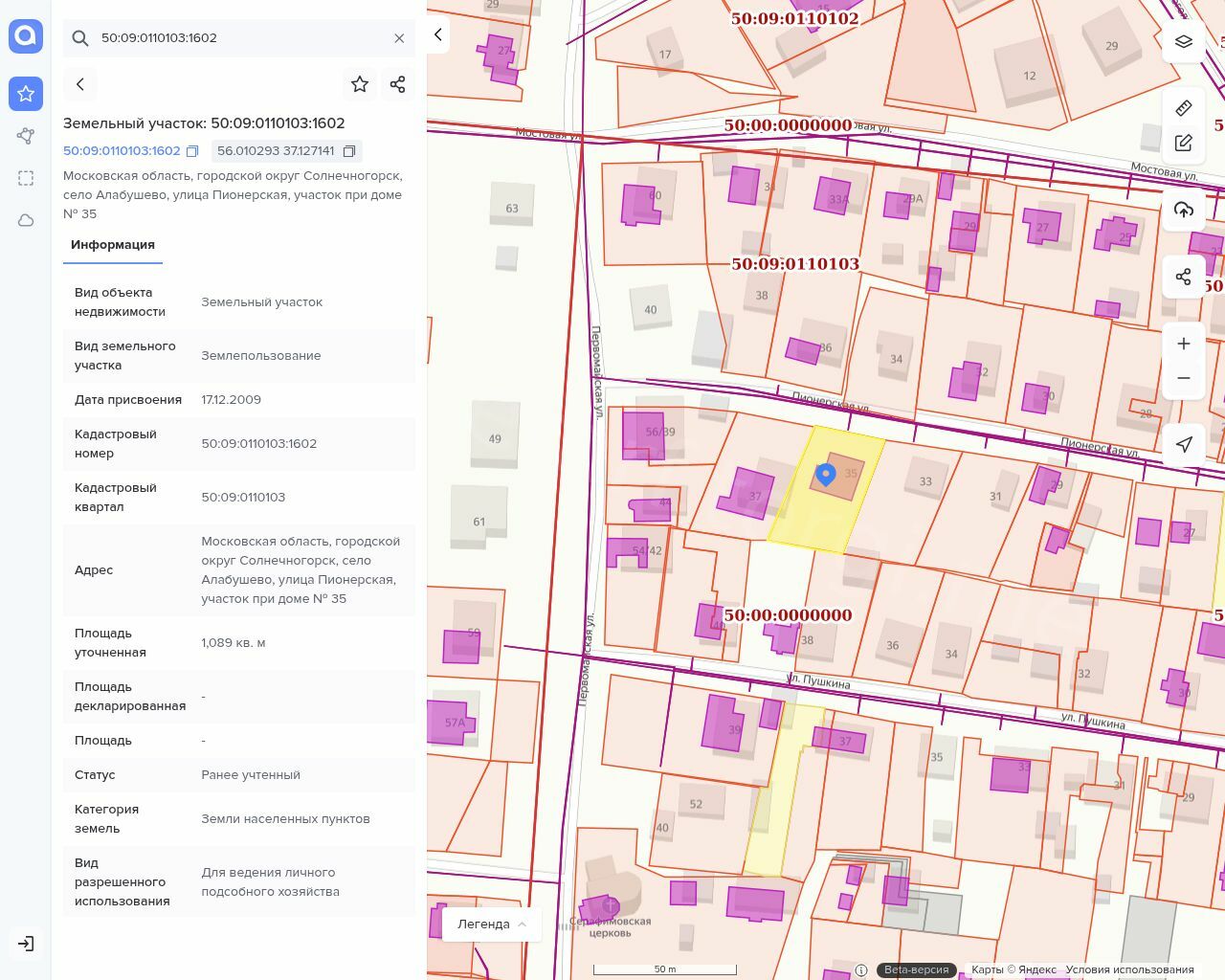
Task: Expand the Легенда legend panel
Action: pyautogui.click(x=492, y=924)
